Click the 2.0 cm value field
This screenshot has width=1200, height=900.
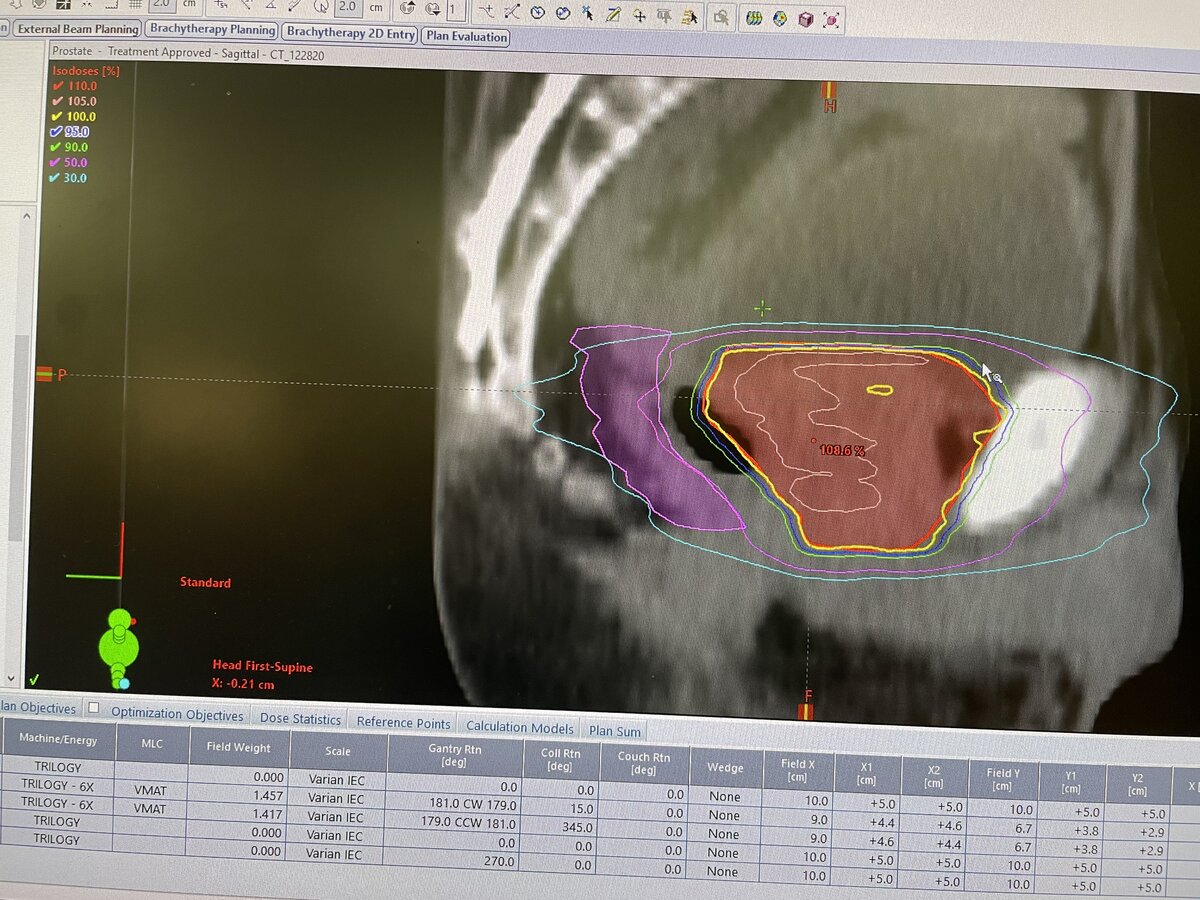tap(346, 7)
